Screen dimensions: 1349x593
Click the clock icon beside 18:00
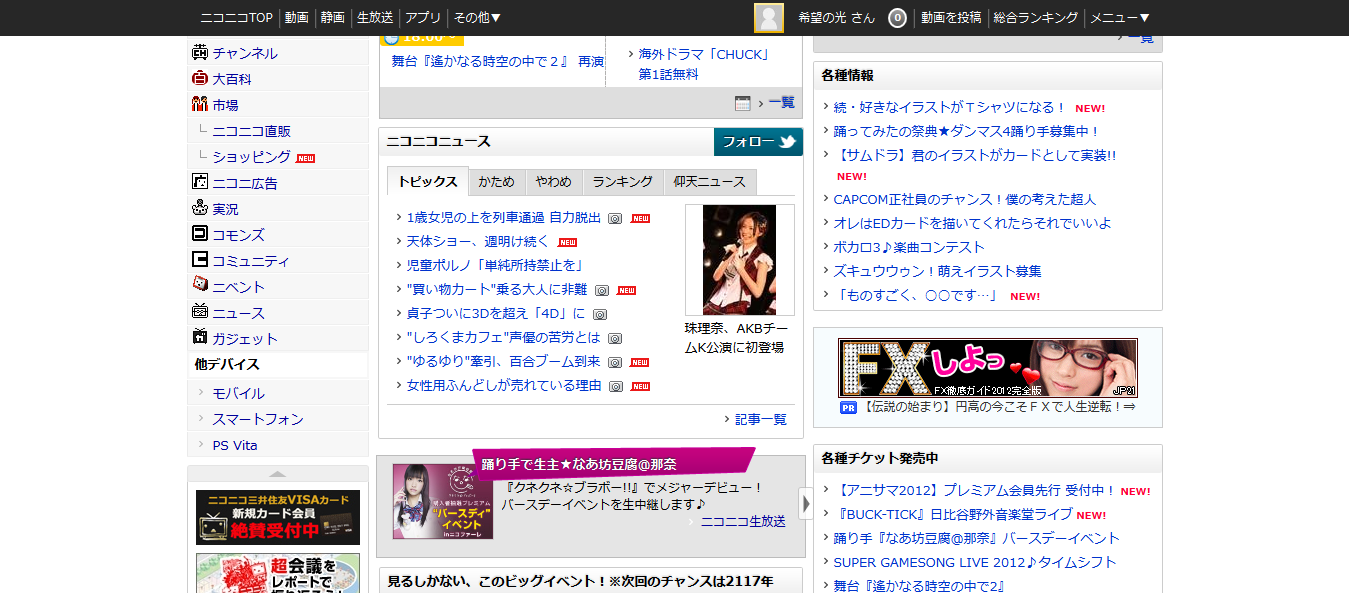point(390,39)
